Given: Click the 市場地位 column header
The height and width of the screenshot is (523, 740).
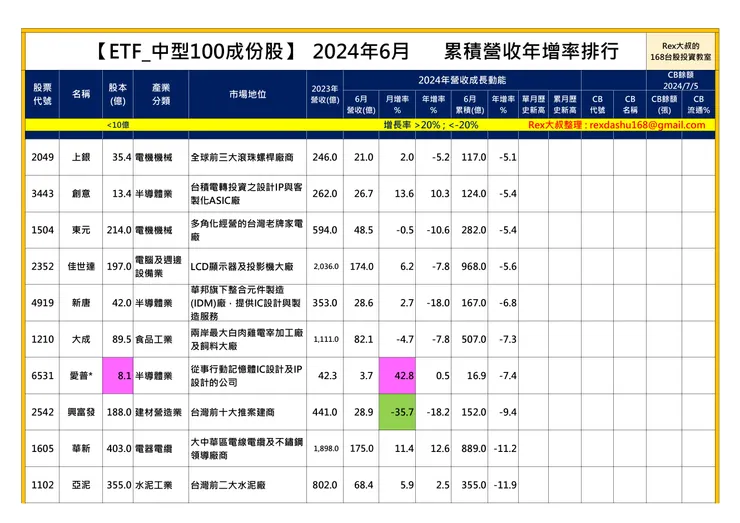Looking at the screenshot, I should click(248, 94).
